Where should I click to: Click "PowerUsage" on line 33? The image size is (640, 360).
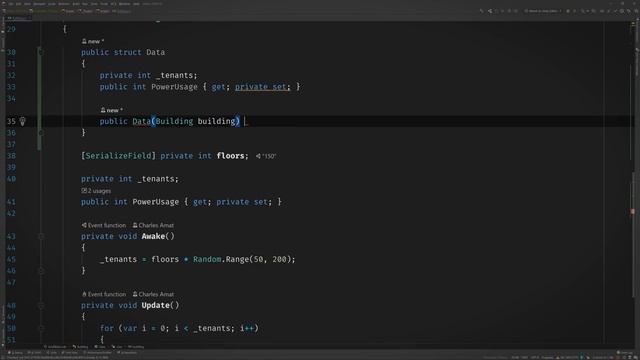[174, 87]
